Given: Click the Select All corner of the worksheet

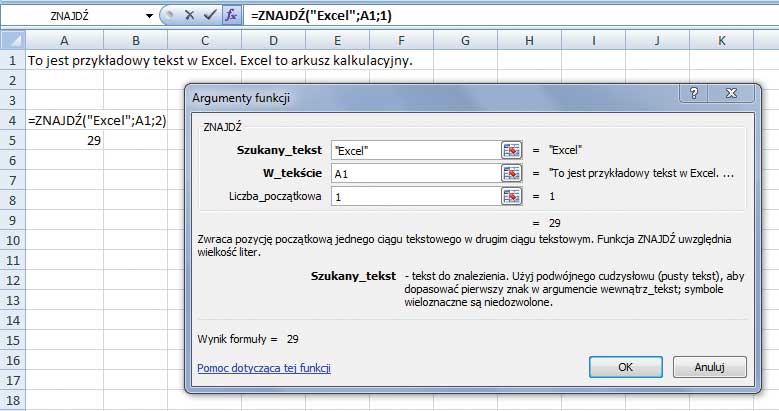Looking at the screenshot, I should (12, 40).
